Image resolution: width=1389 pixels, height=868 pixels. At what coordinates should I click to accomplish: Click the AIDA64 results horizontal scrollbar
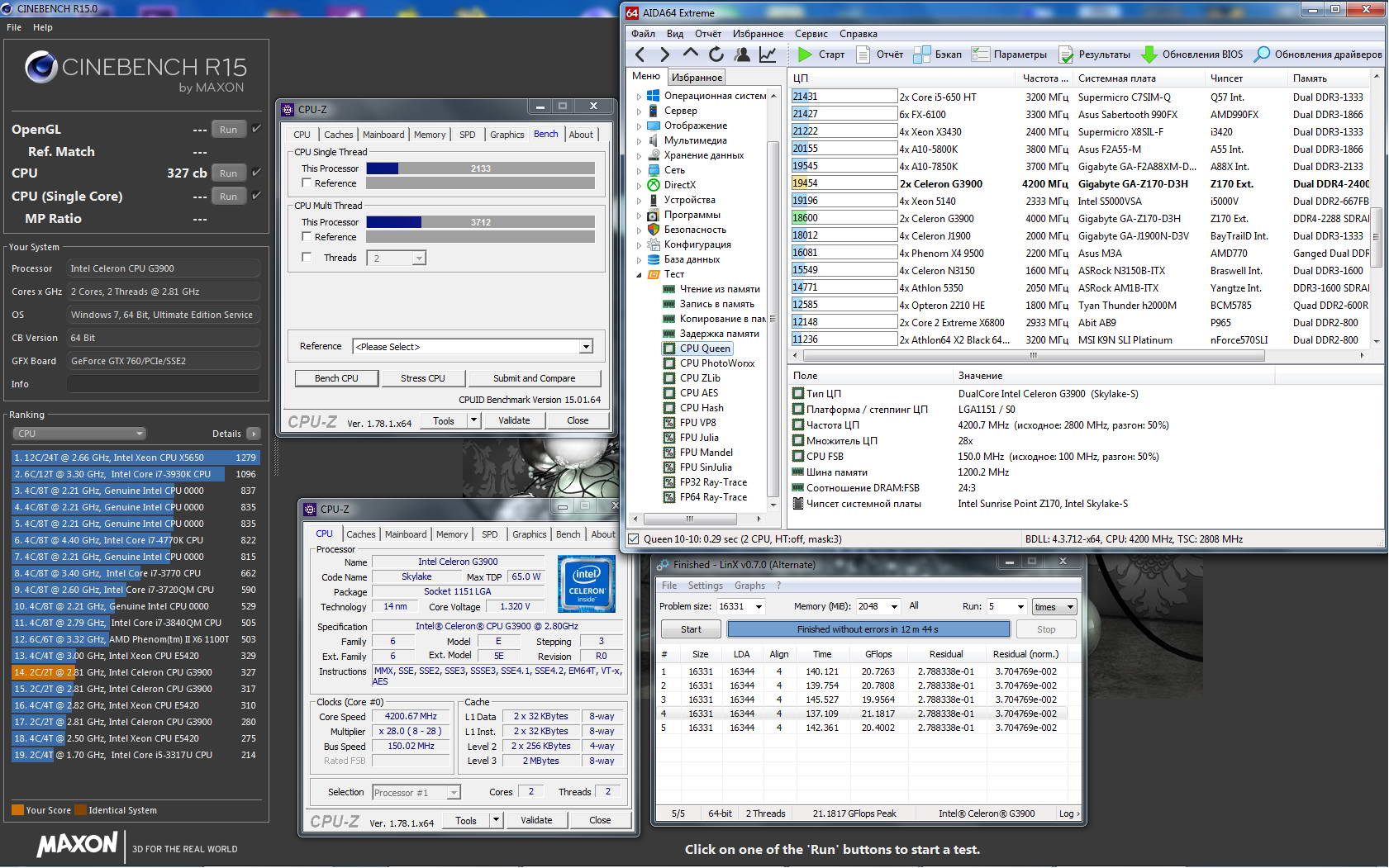coord(1033,356)
